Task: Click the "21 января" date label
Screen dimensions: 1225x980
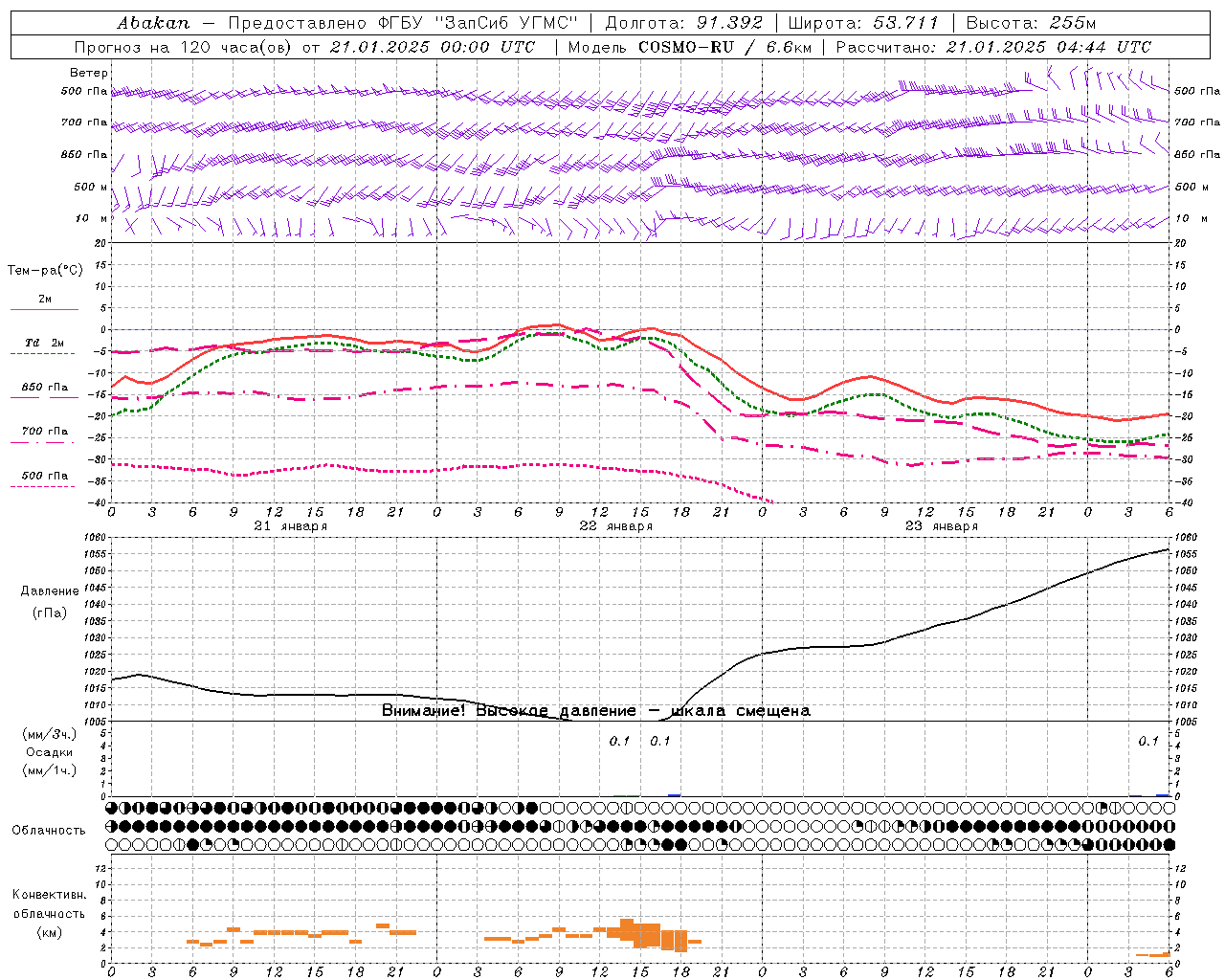Action: click(x=291, y=526)
